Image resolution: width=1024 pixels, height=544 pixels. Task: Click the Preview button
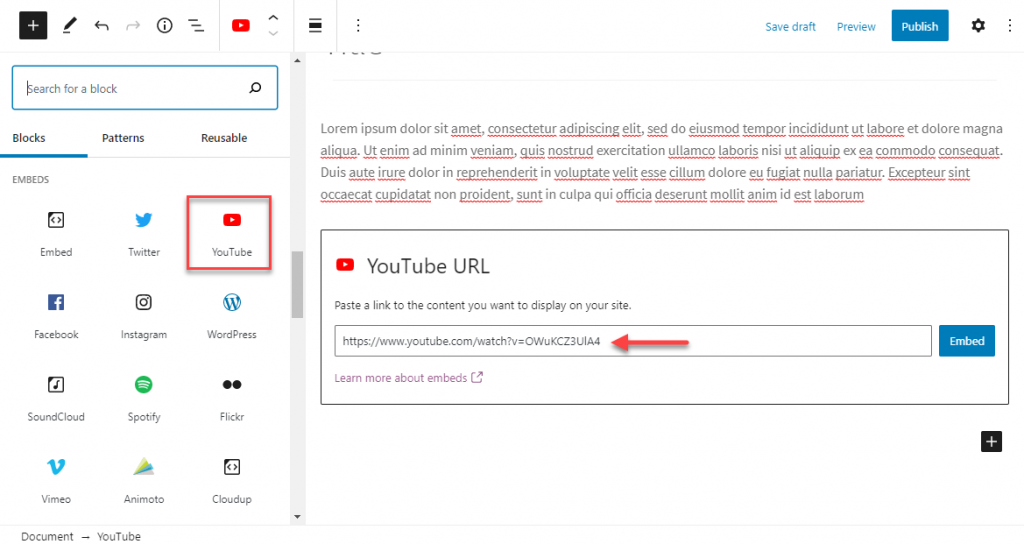click(x=856, y=26)
